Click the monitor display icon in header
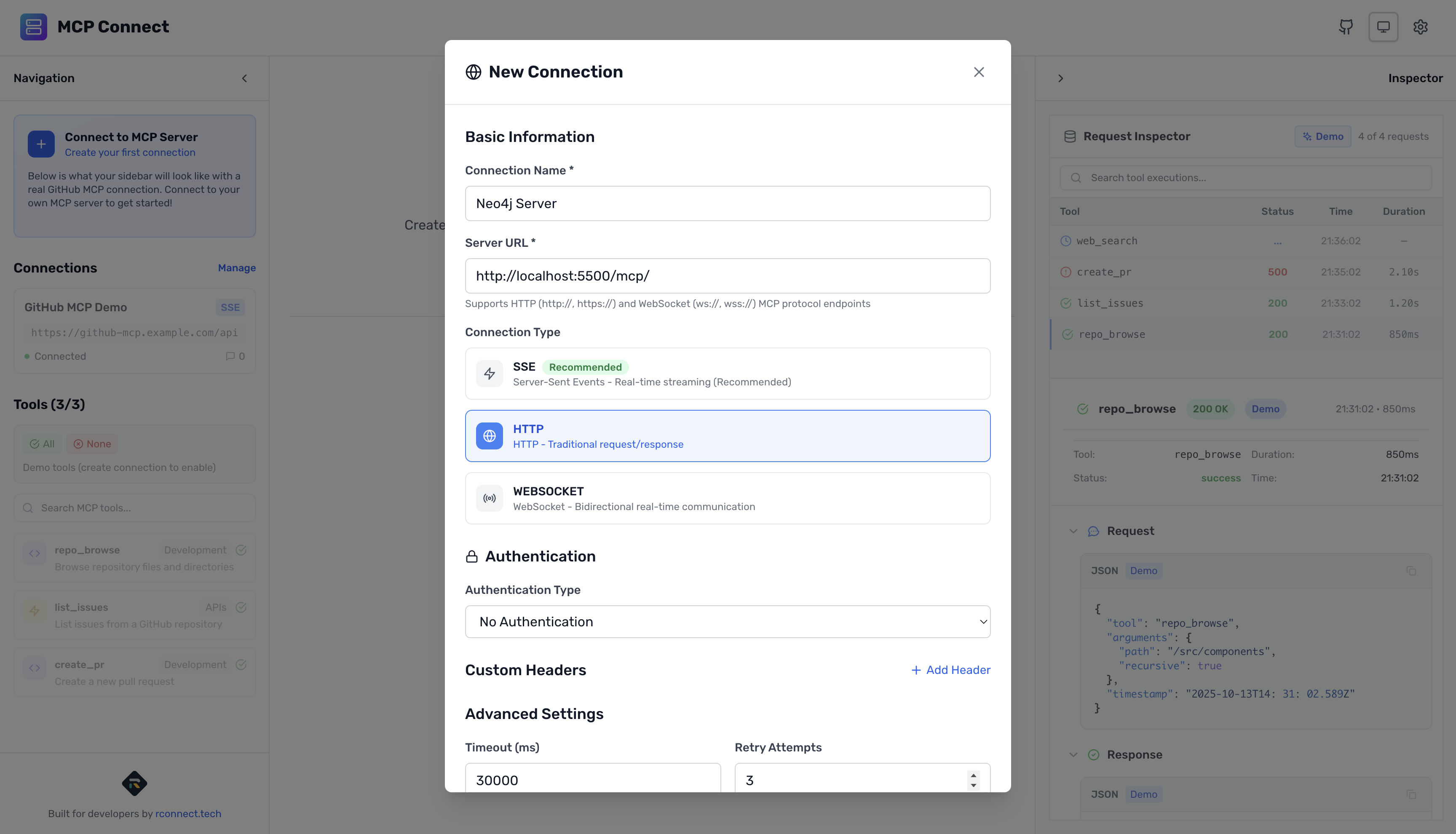The height and width of the screenshot is (834, 1456). pos(1383,27)
